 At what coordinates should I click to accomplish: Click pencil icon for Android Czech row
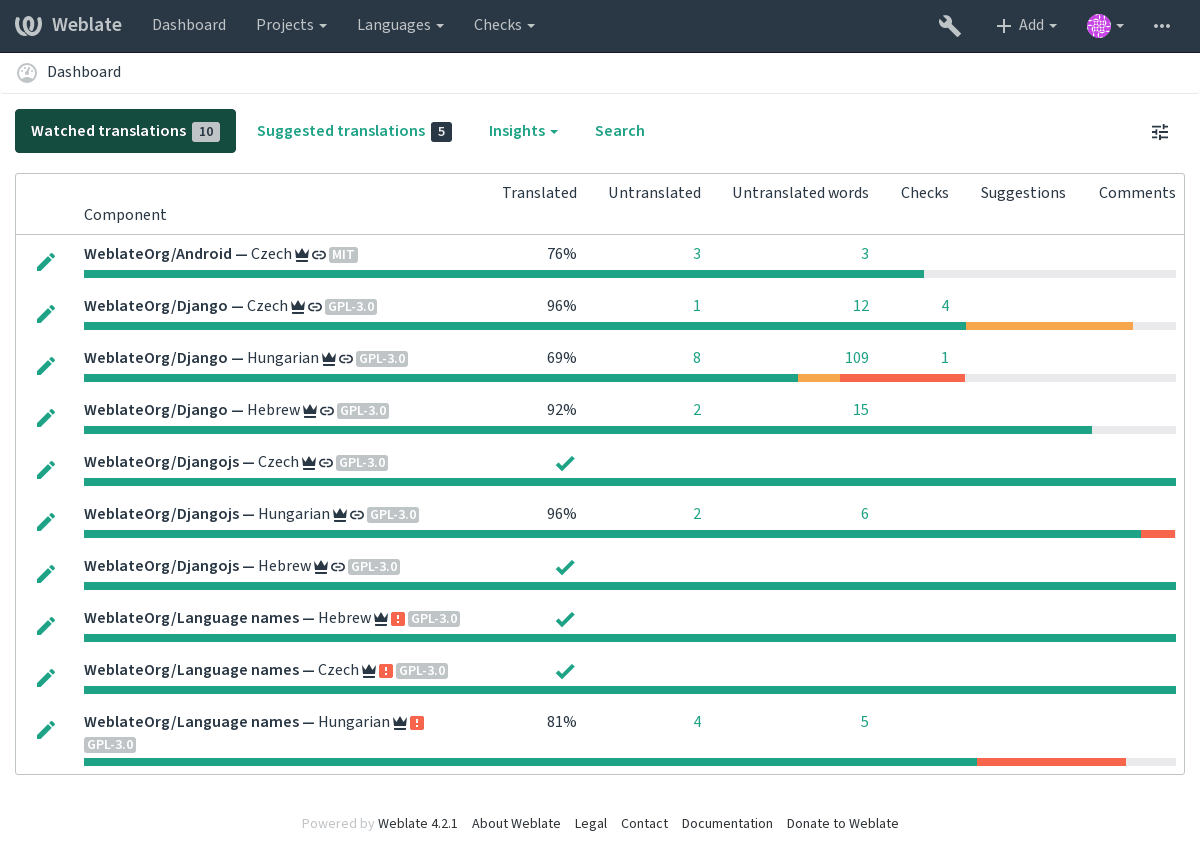pyautogui.click(x=46, y=262)
